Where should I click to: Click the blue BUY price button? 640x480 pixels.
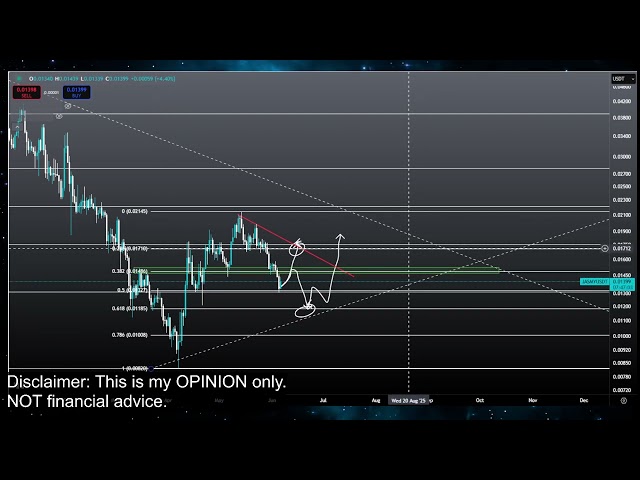[x=76, y=91]
